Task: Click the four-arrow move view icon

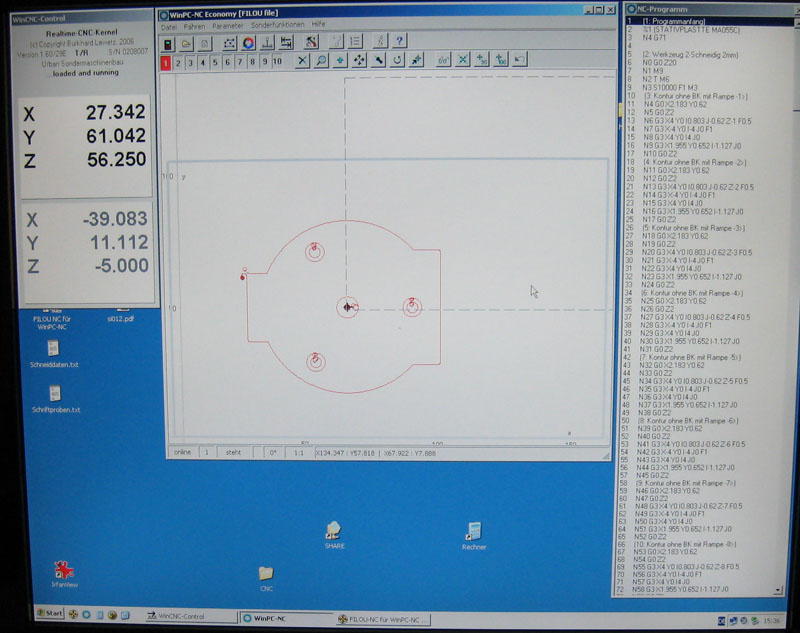Action: [359, 61]
